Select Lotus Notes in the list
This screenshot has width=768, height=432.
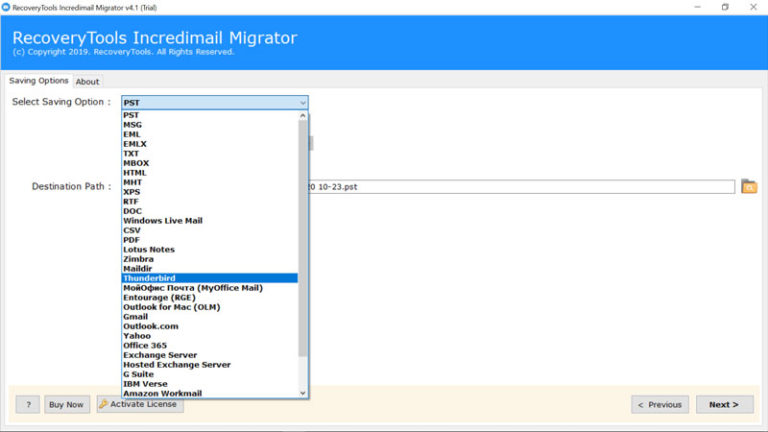tap(148, 249)
